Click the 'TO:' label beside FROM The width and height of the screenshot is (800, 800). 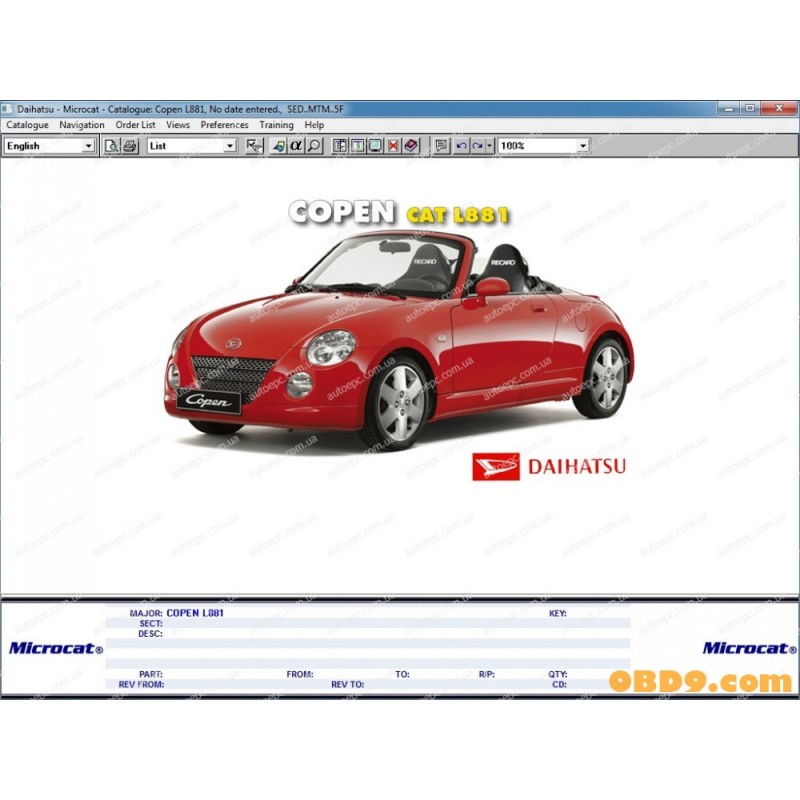pos(403,674)
